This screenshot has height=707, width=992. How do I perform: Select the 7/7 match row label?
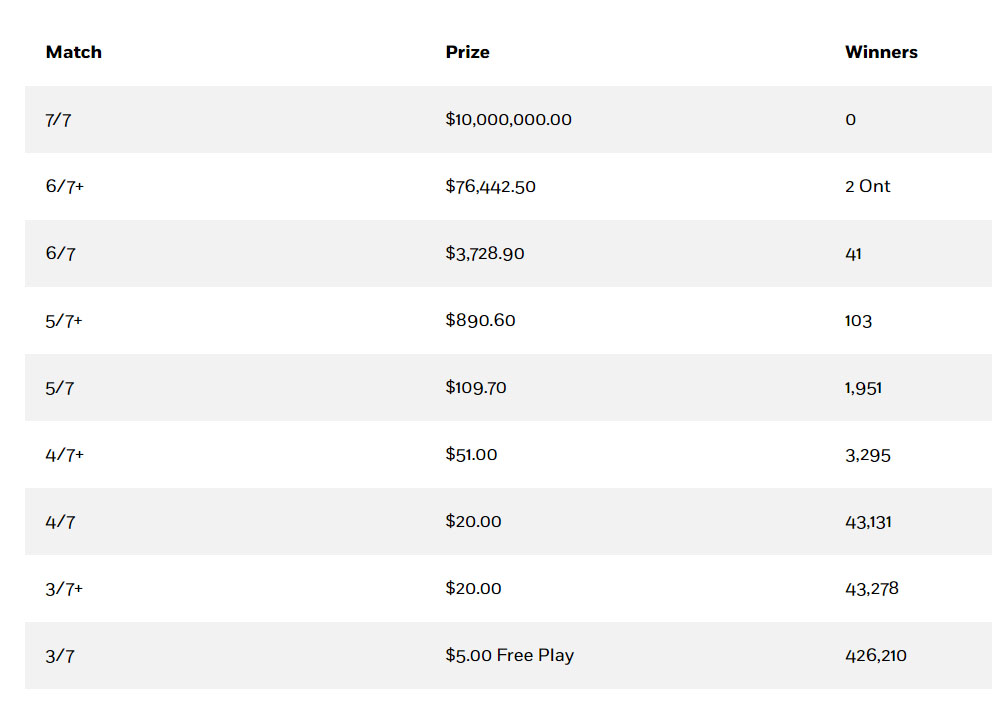pyautogui.click(x=59, y=120)
